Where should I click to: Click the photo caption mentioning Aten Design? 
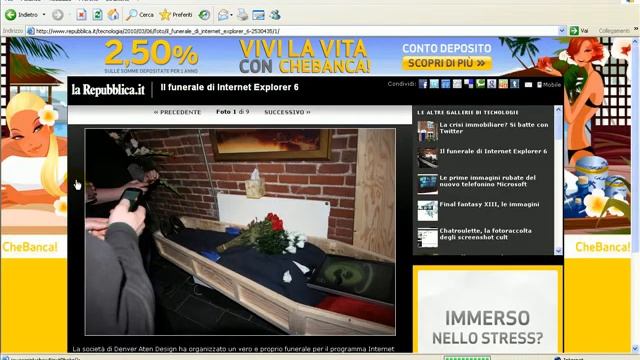point(233,349)
